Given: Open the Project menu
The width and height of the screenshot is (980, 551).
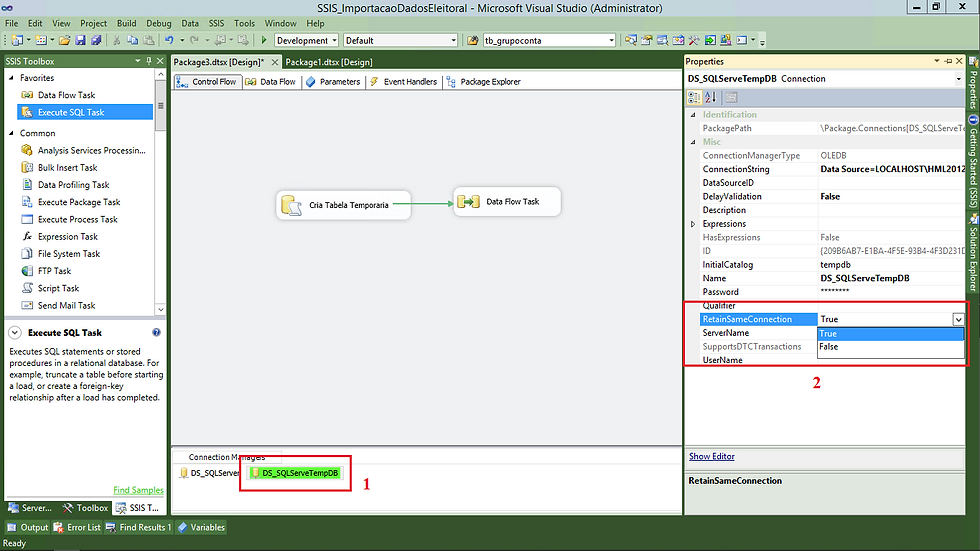Looking at the screenshot, I should tap(93, 23).
